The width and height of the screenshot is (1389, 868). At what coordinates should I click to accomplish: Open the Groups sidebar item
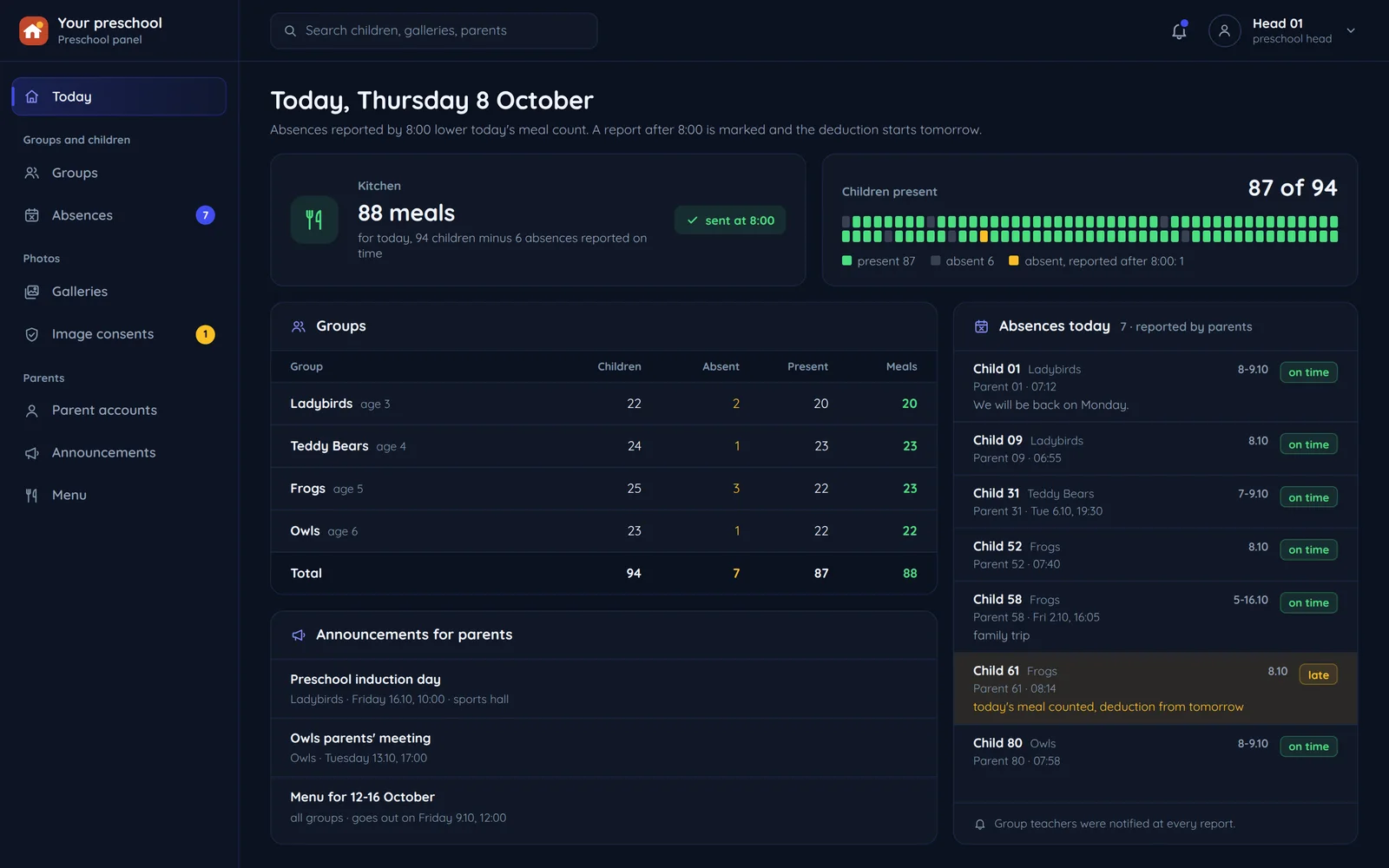coord(119,173)
